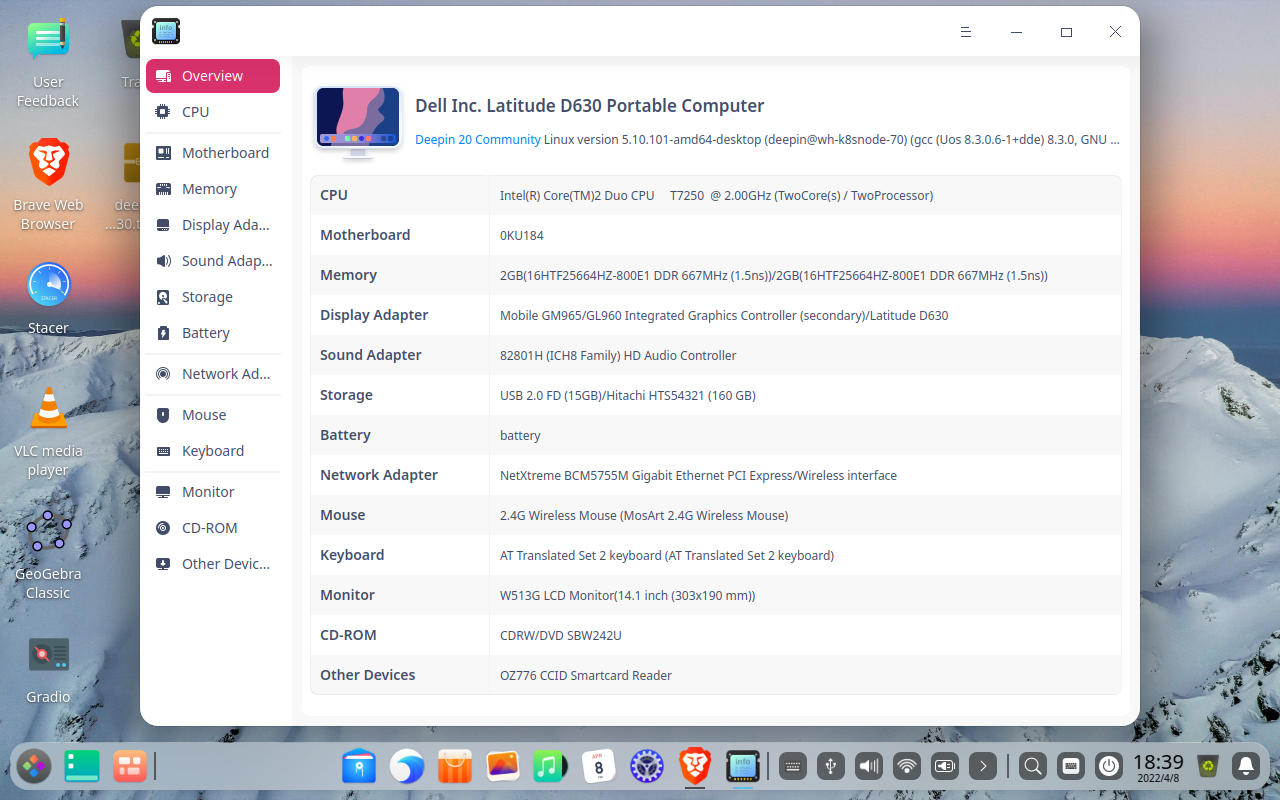Click the USB device tray icon
Viewport: 1280px width, 800px height.
831,767
